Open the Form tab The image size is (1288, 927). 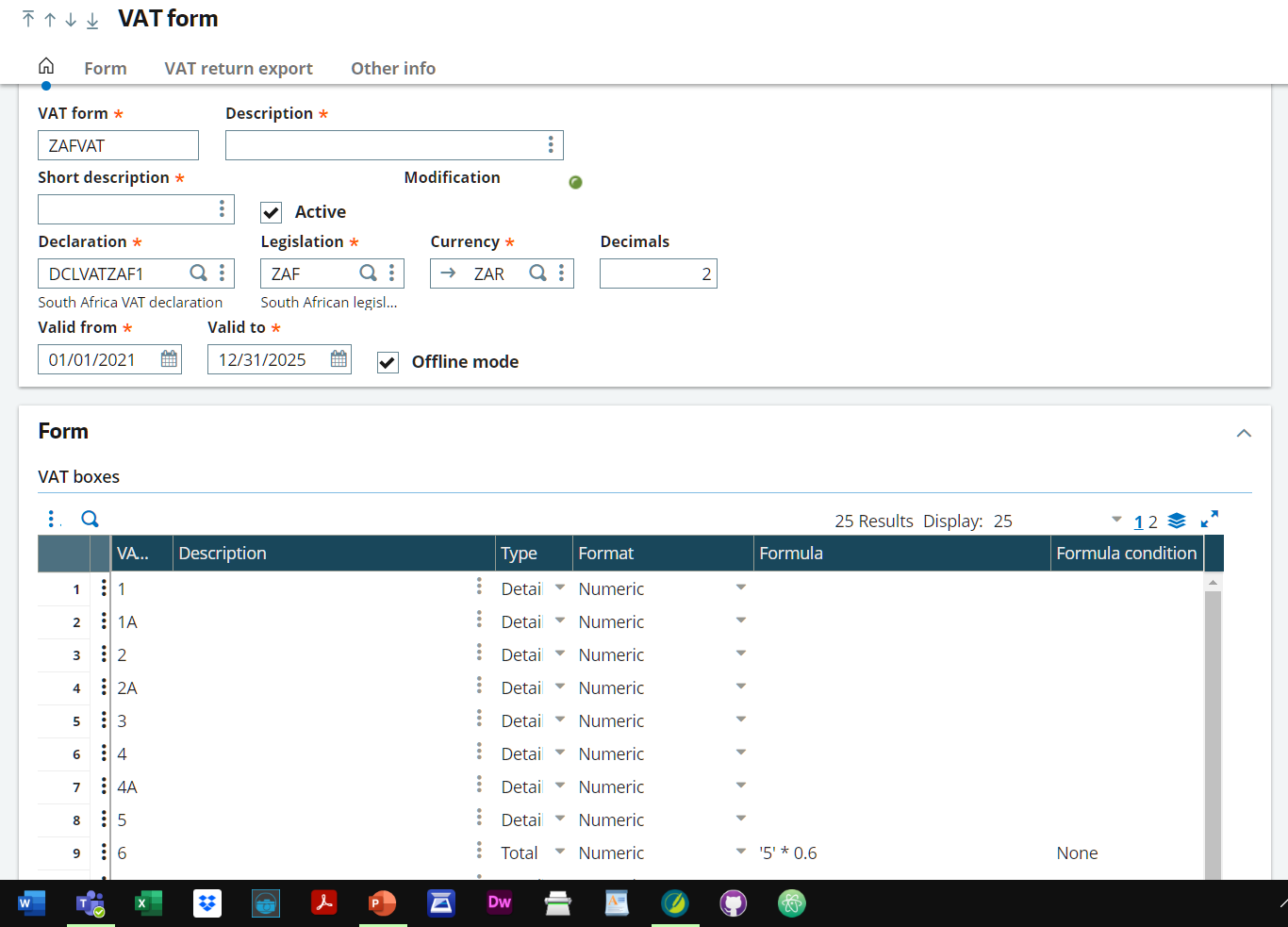coord(106,68)
